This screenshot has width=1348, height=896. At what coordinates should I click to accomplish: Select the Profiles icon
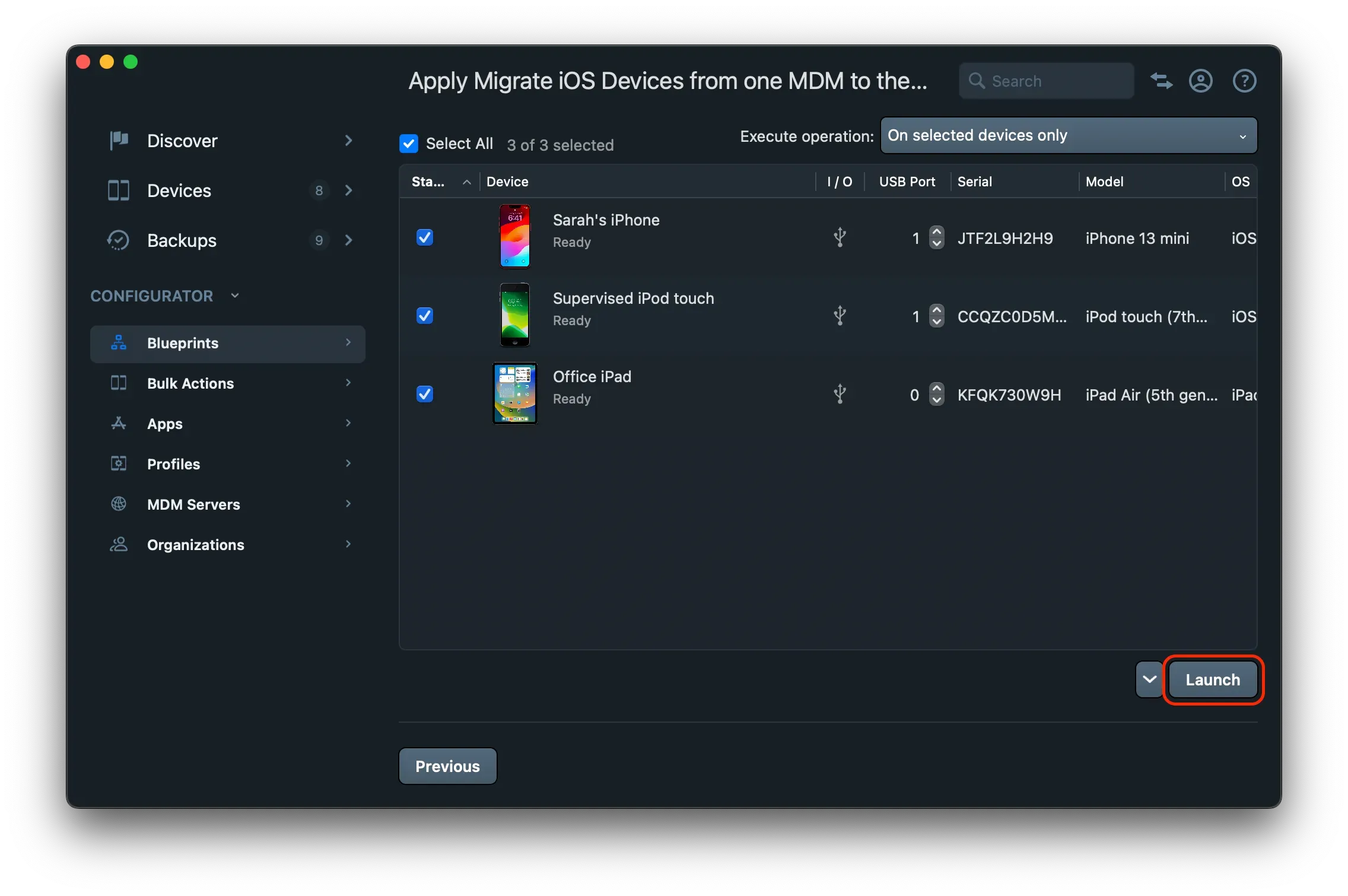coord(118,463)
